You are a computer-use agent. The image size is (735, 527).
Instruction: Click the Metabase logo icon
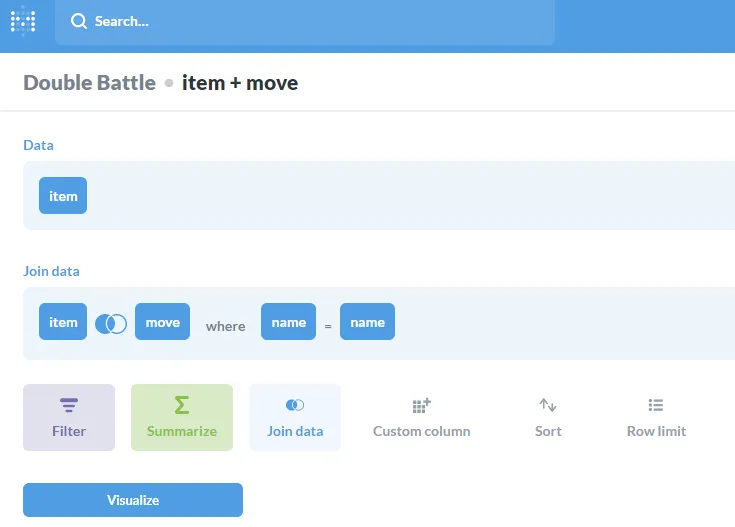23,21
